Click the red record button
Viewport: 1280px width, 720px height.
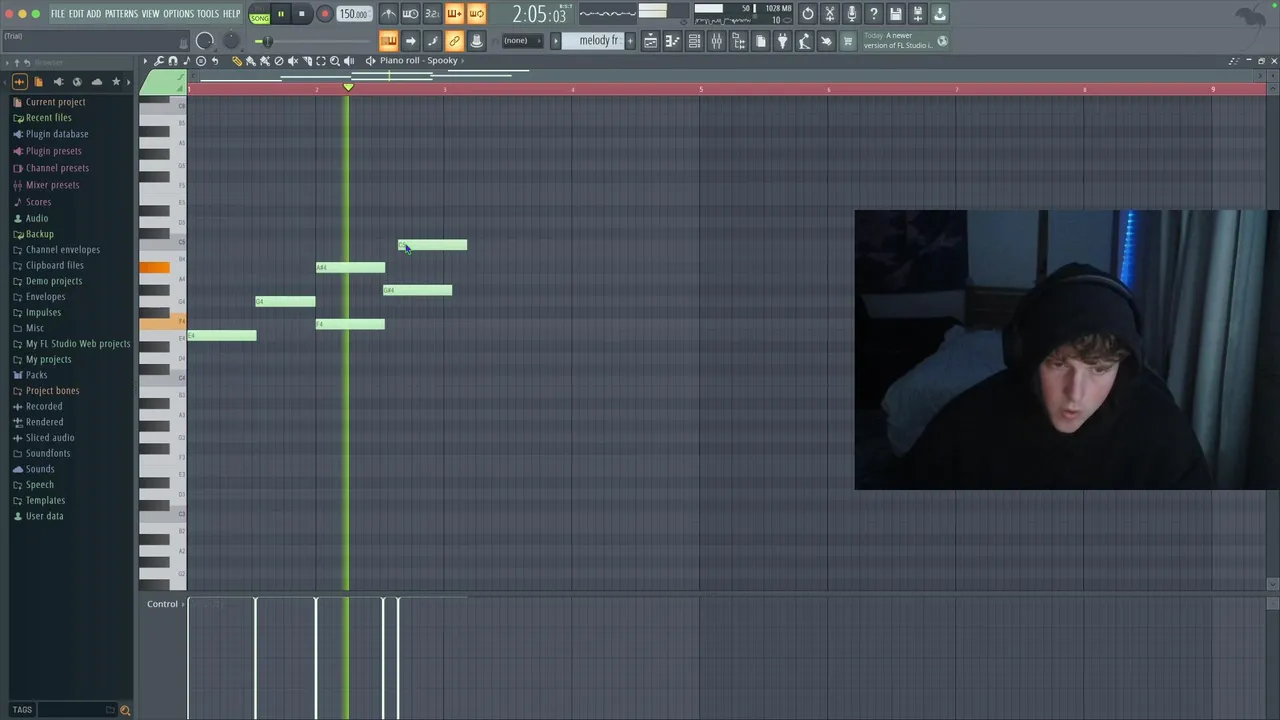[324, 14]
